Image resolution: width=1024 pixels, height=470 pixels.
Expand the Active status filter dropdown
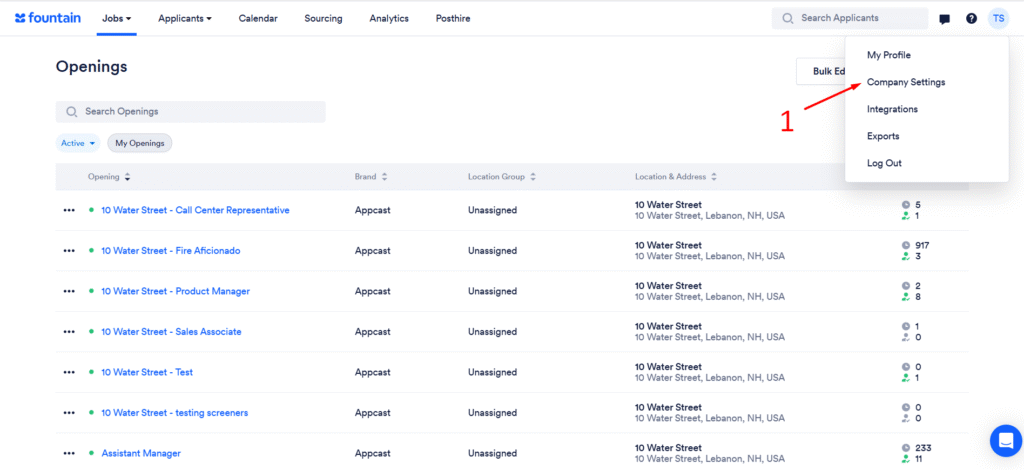[x=78, y=143]
